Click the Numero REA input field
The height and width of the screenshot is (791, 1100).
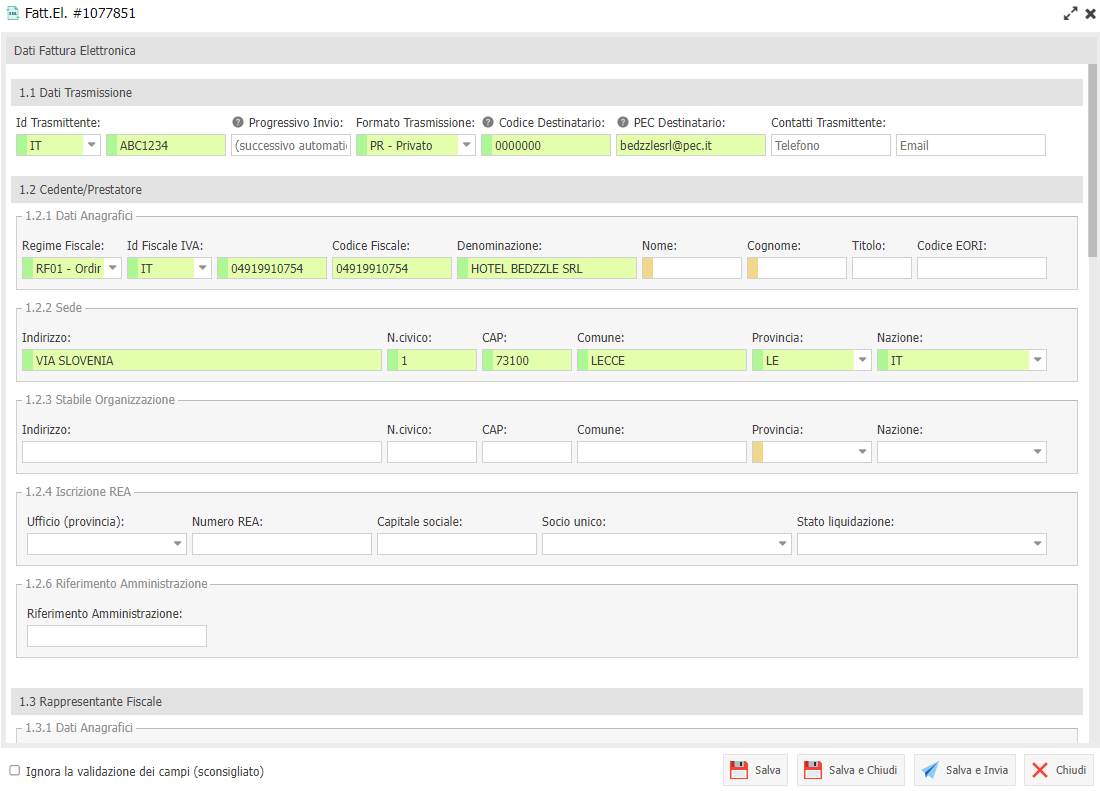281,544
